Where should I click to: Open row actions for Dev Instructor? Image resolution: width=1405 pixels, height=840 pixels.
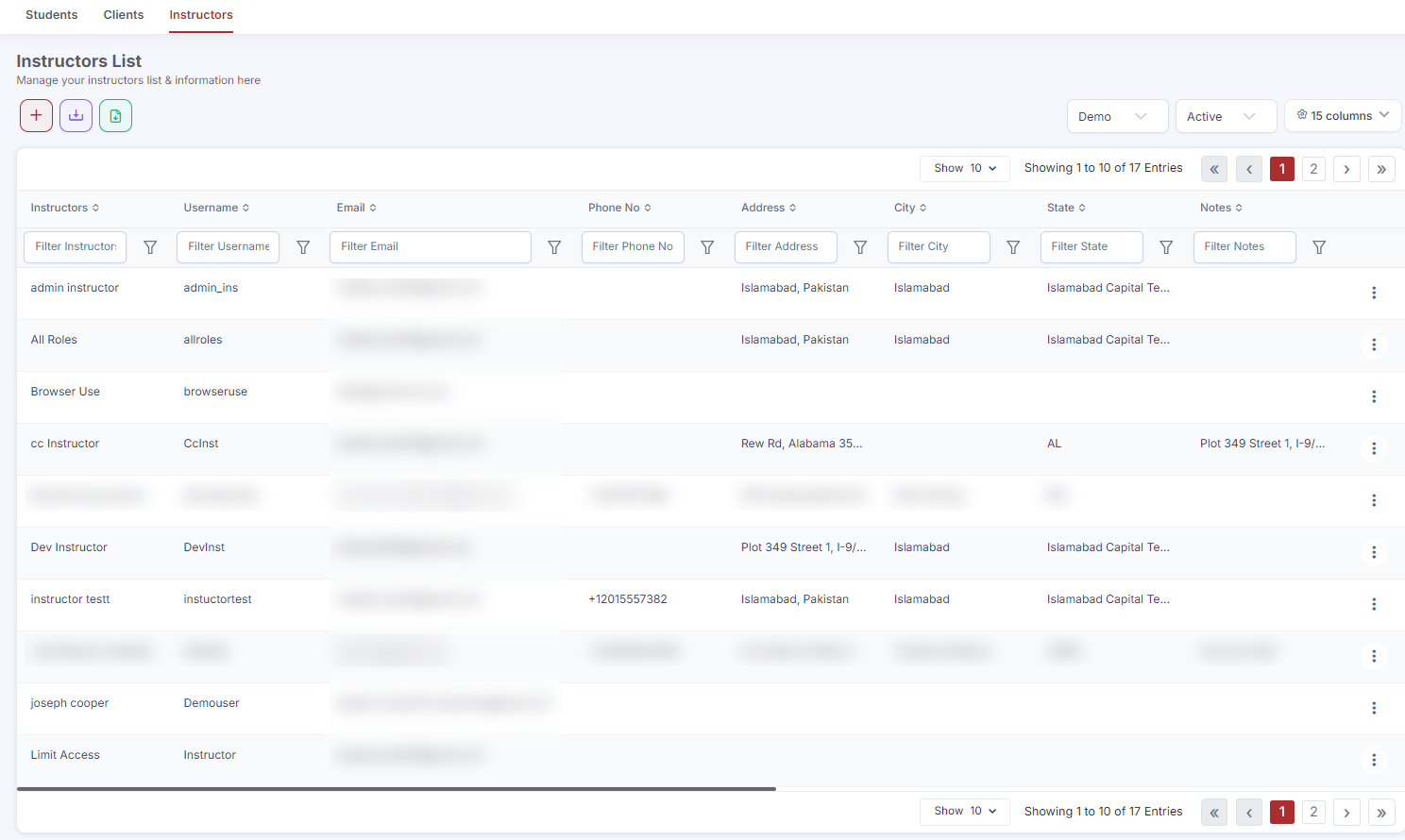1374,552
